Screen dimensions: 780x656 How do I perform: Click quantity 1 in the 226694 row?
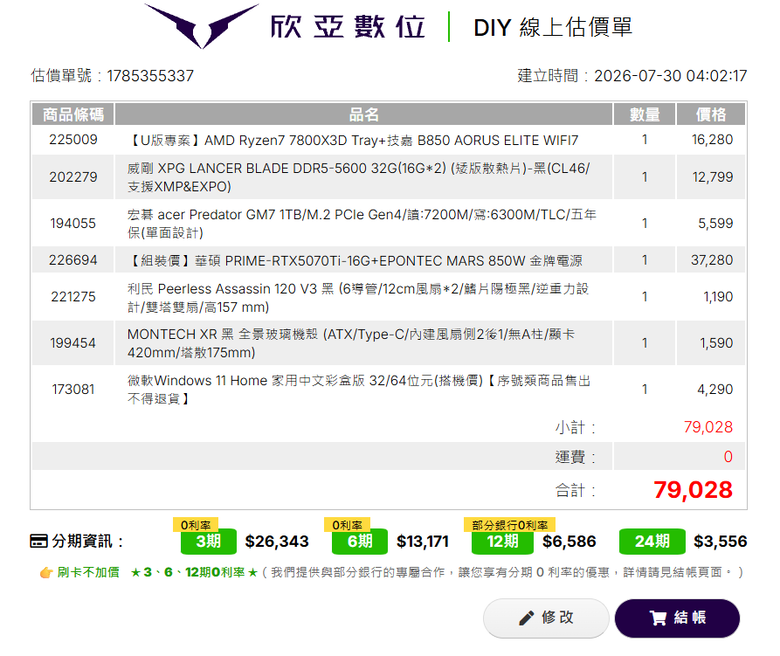coord(645,260)
